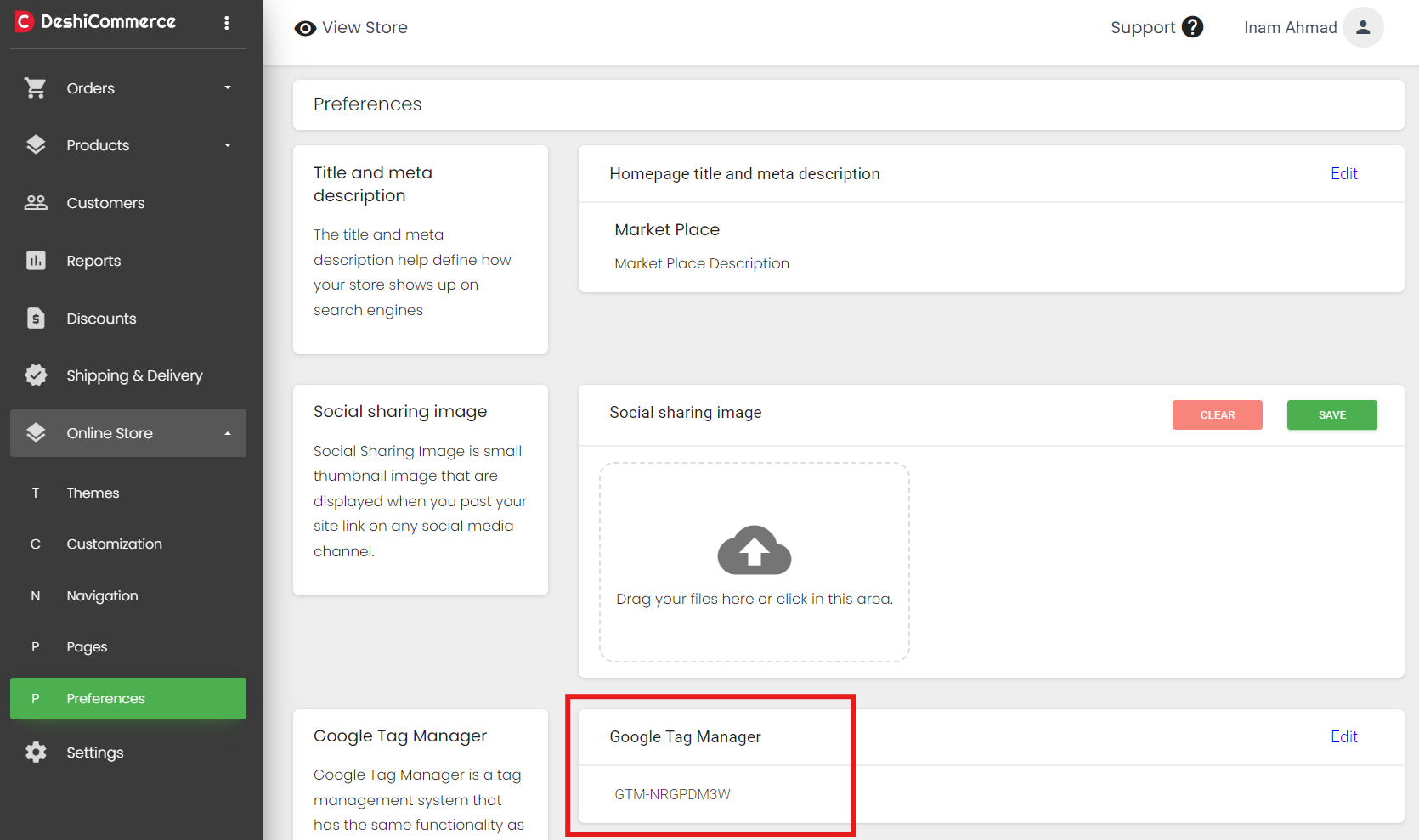Select the Preferences menu item
This screenshot has width=1419, height=840.
pyautogui.click(x=128, y=698)
